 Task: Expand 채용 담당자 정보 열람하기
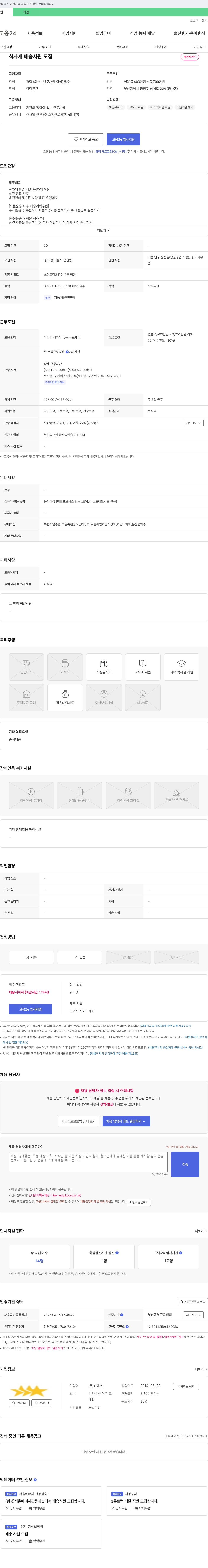pos(126,1121)
